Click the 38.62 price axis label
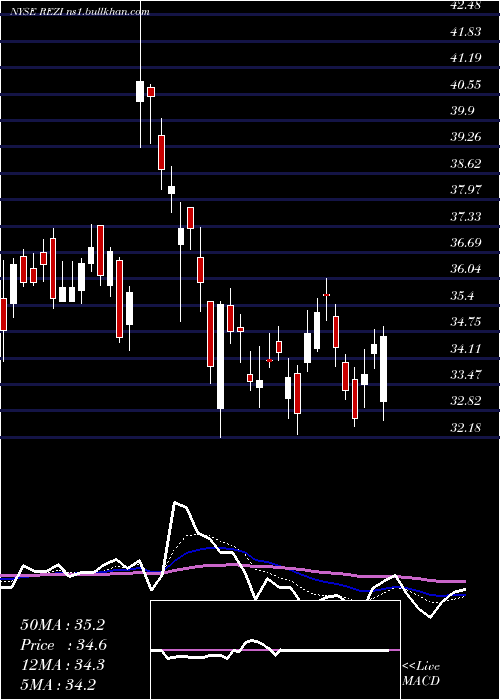Image resolution: width=500 pixels, height=700 pixels. tap(467, 163)
